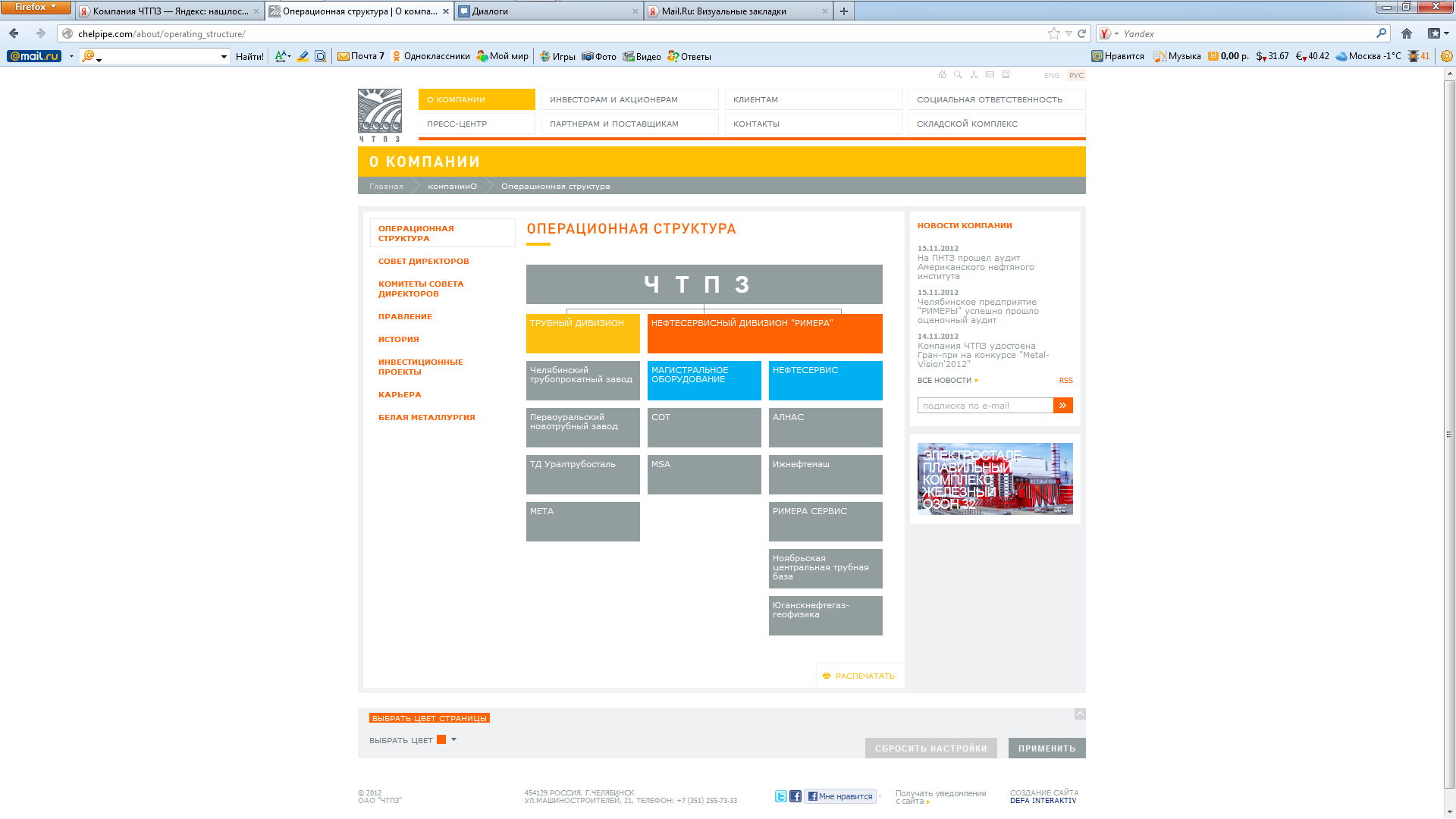Collapse the color settings panel arrow

click(1080, 714)
